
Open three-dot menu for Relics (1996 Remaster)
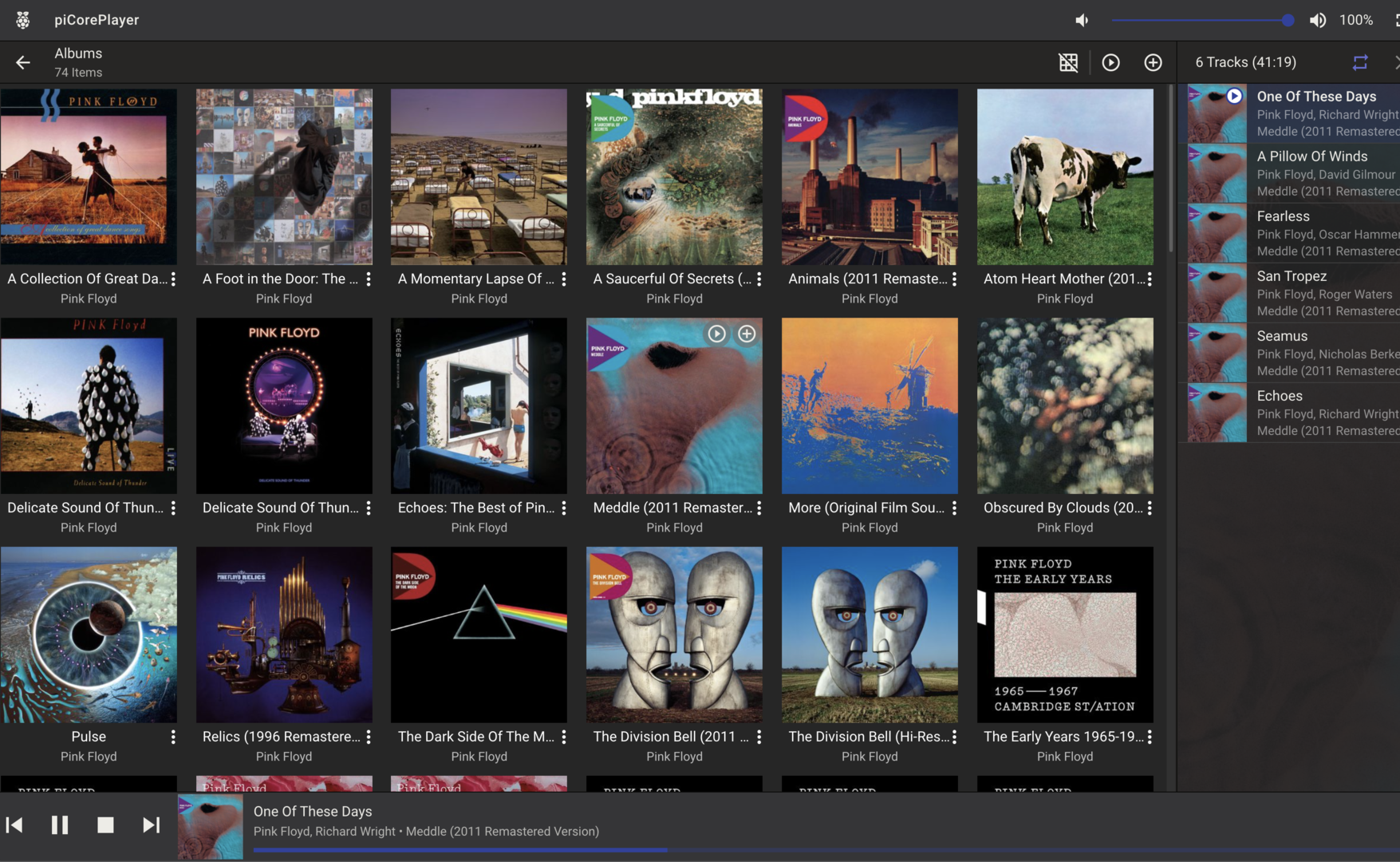369,737
